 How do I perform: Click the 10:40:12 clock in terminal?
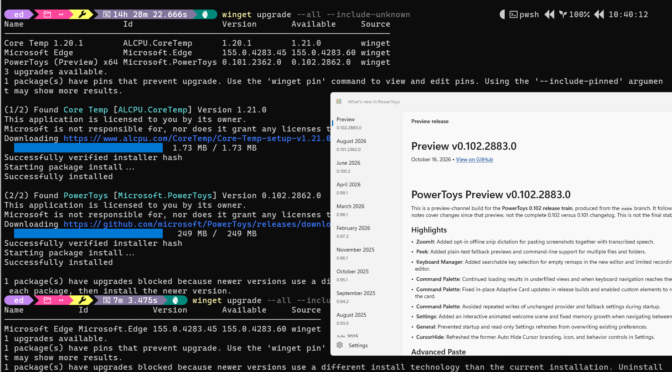click(628, 15)
